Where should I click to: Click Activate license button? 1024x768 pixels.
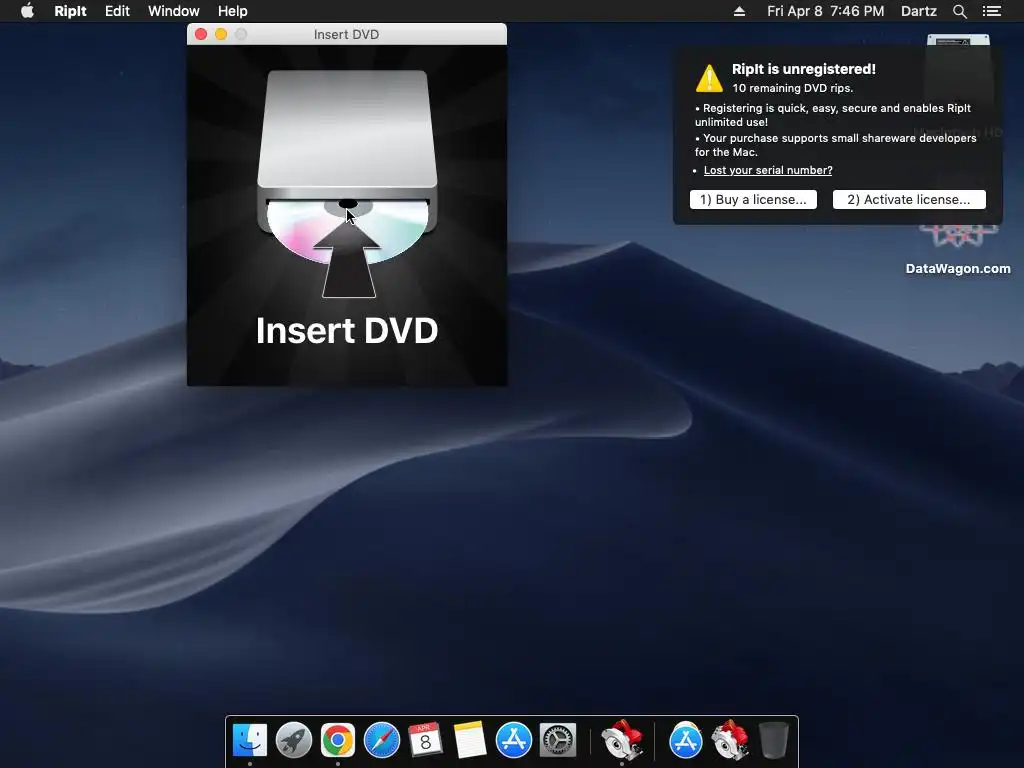pos(909,200)
